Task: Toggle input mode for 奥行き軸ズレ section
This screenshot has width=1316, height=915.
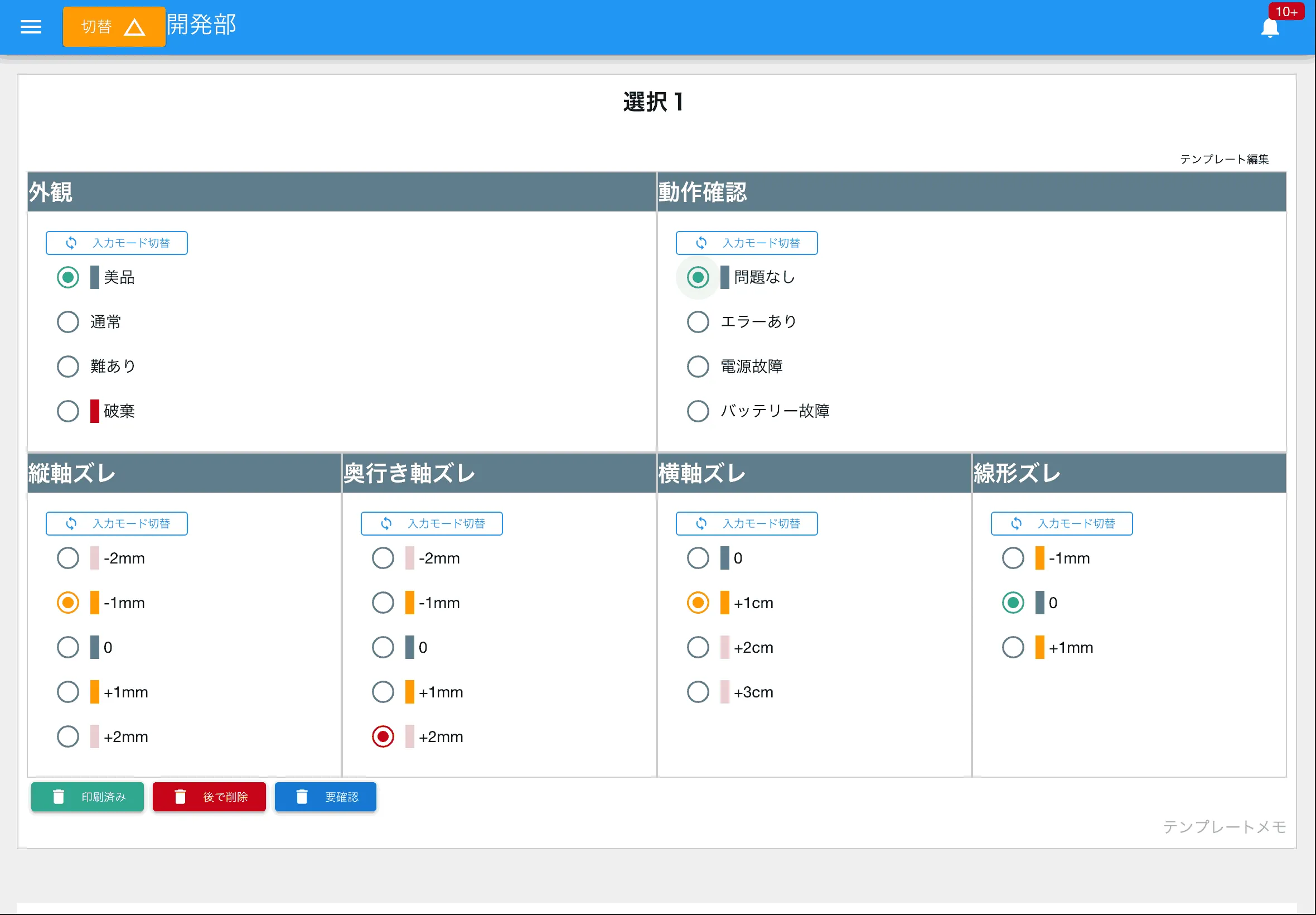Action: [432, 523]
